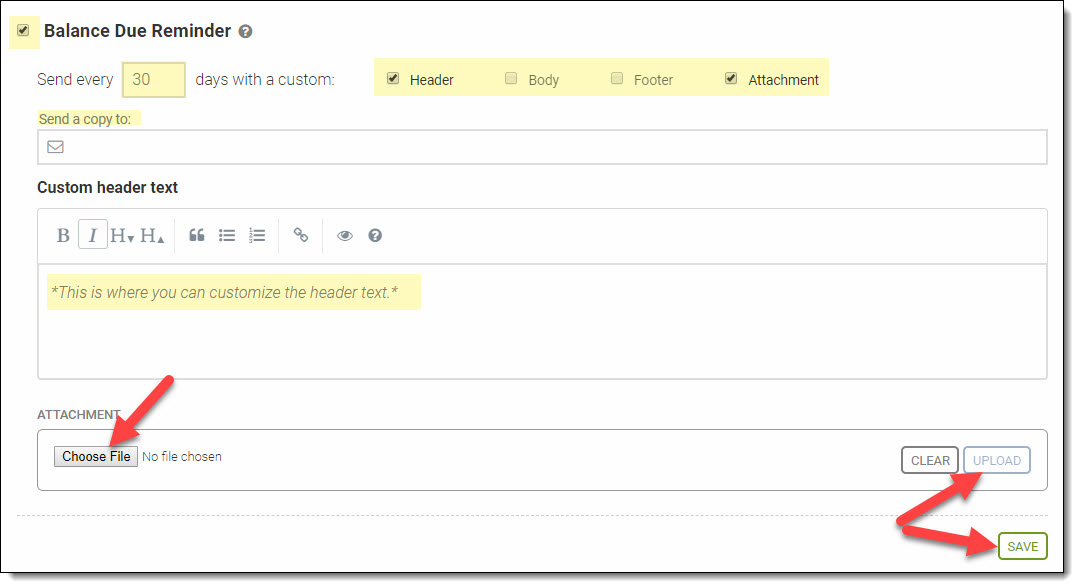Enable the Footer checkbox
Screen dimensions: 1079x588
pos(617,78)
